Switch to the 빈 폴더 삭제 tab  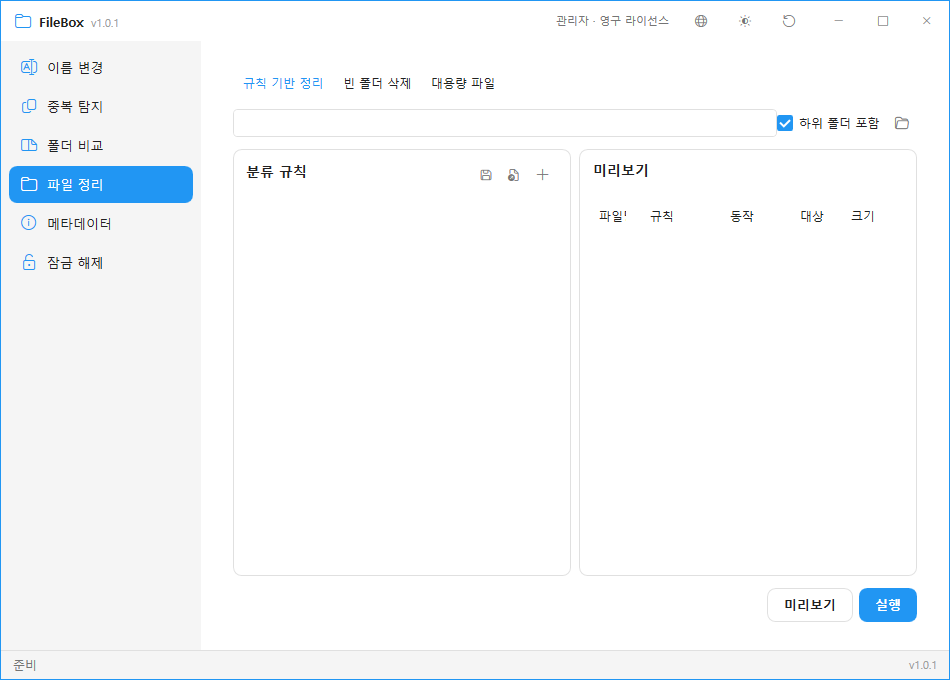click(x=377, y=83)
